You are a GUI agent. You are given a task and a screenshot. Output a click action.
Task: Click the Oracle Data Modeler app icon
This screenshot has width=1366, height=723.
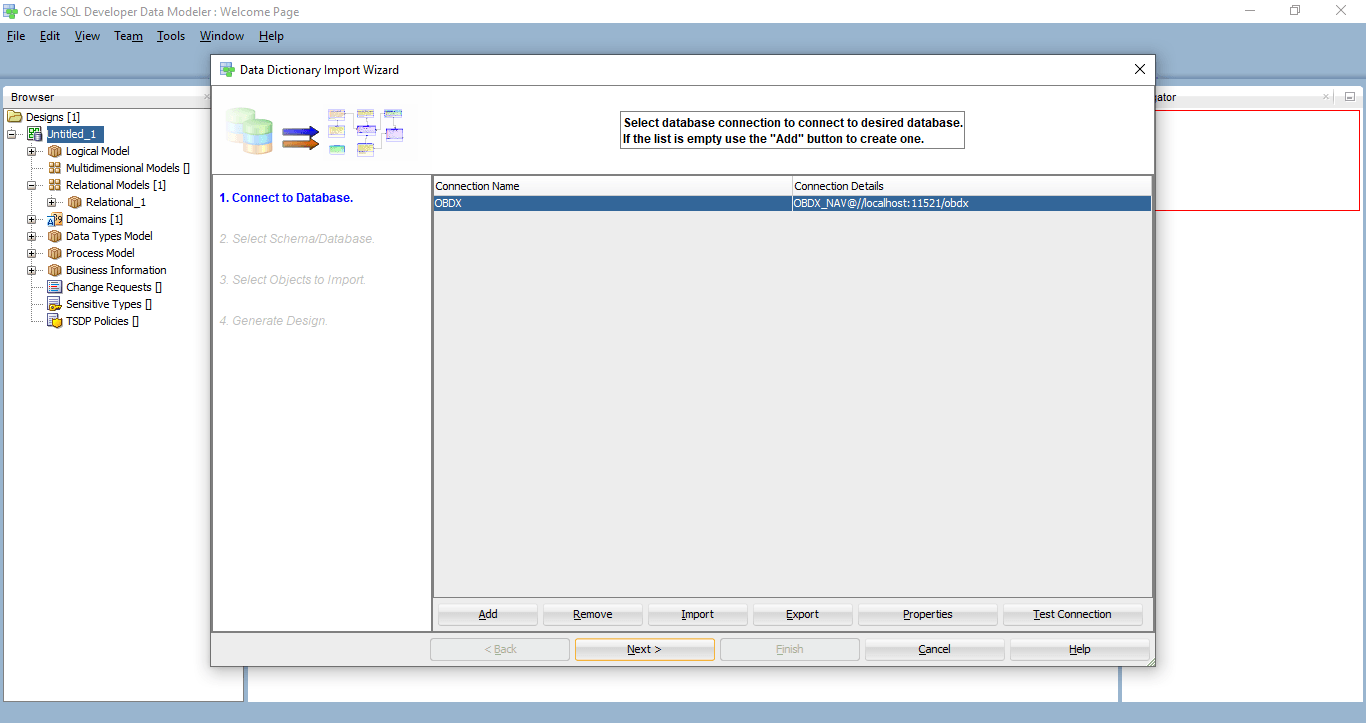[11, 12]
